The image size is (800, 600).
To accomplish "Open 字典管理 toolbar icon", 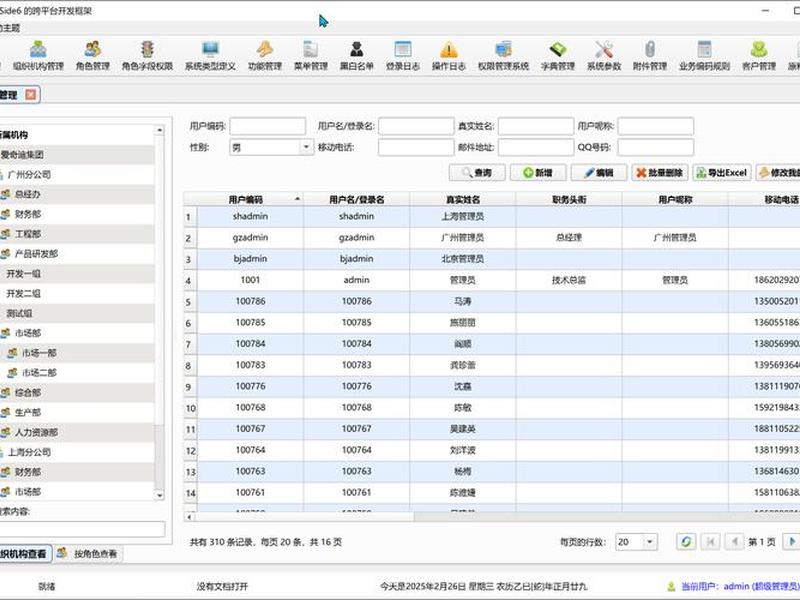I will (558, 56).
